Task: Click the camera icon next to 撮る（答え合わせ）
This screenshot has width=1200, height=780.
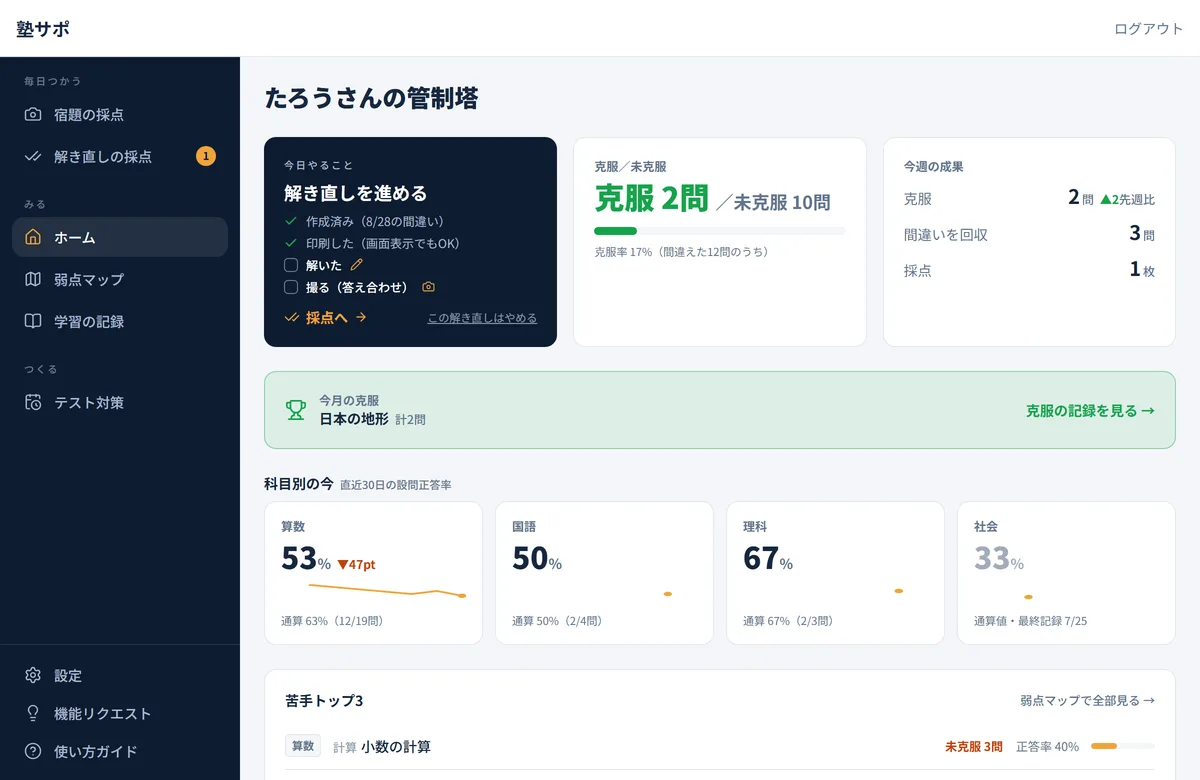Action: point(428,287)
